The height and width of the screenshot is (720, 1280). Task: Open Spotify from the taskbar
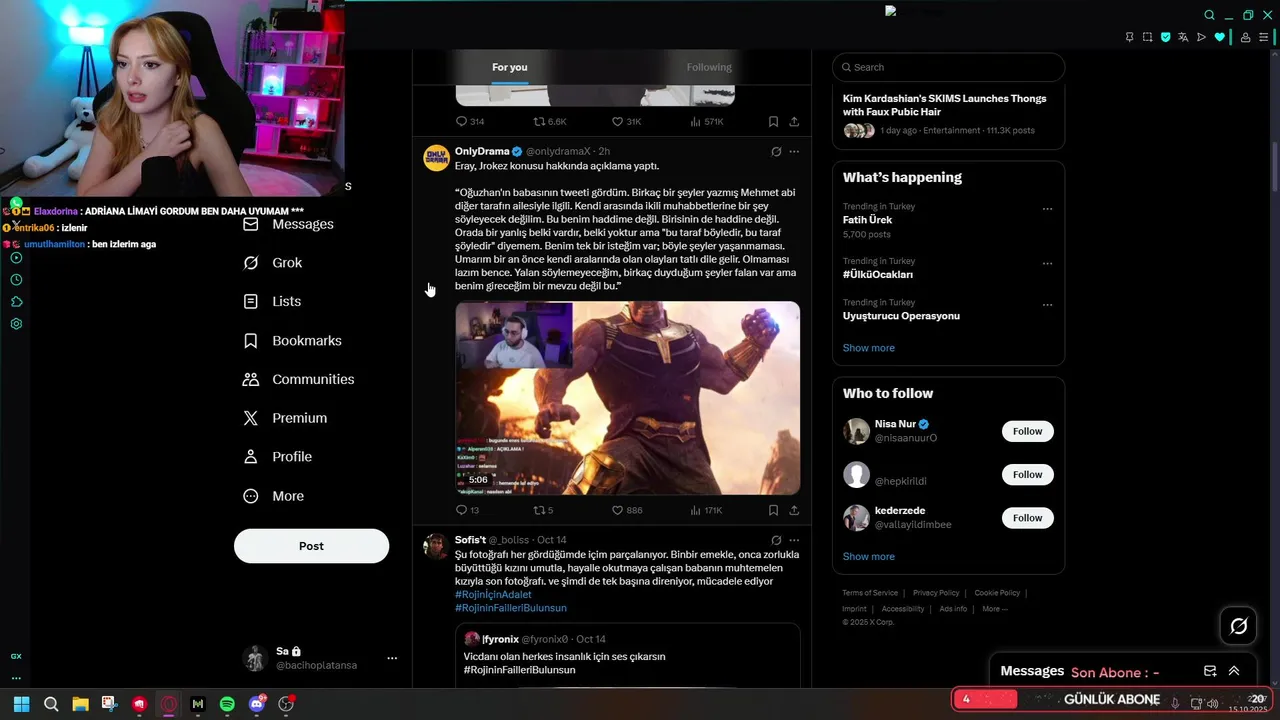tap(227, 704)
